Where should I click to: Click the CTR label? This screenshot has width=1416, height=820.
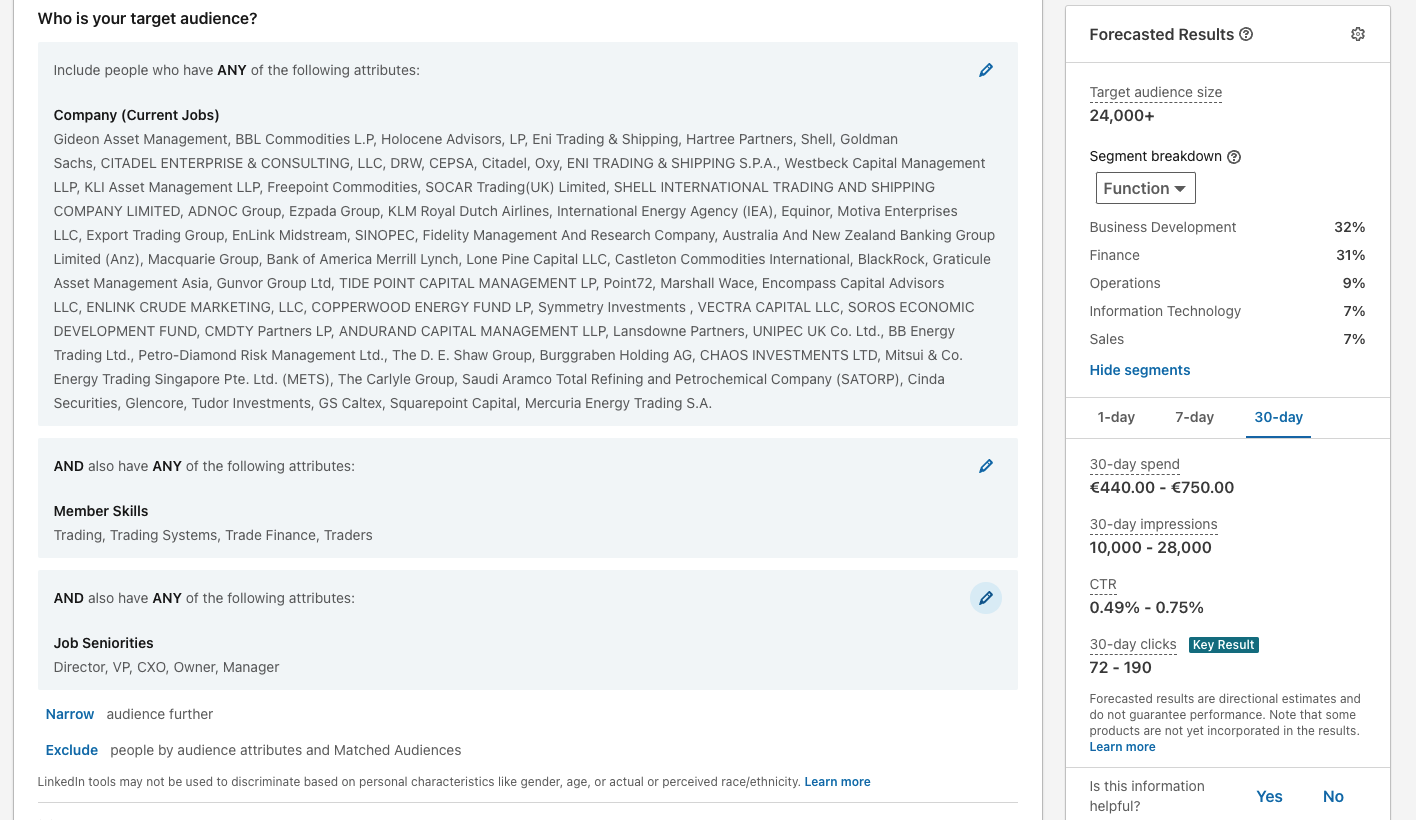point(1103,584)
